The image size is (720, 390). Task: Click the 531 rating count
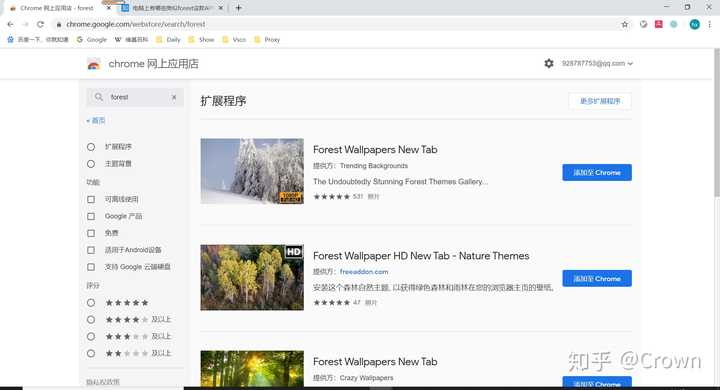358,197
